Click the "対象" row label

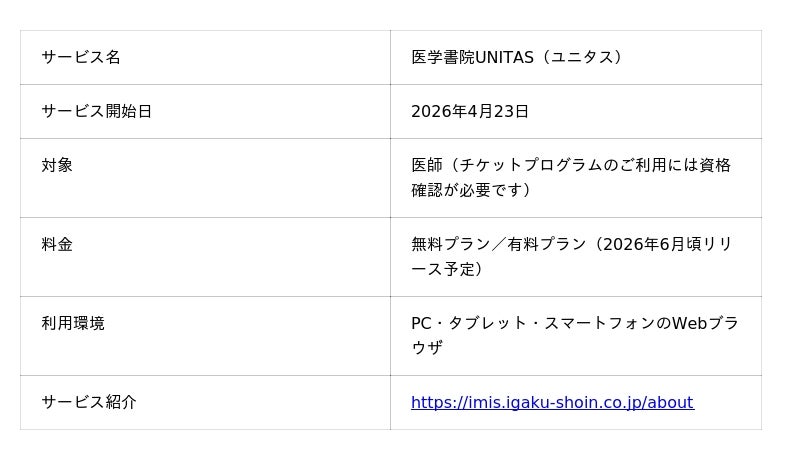(57, 166)
